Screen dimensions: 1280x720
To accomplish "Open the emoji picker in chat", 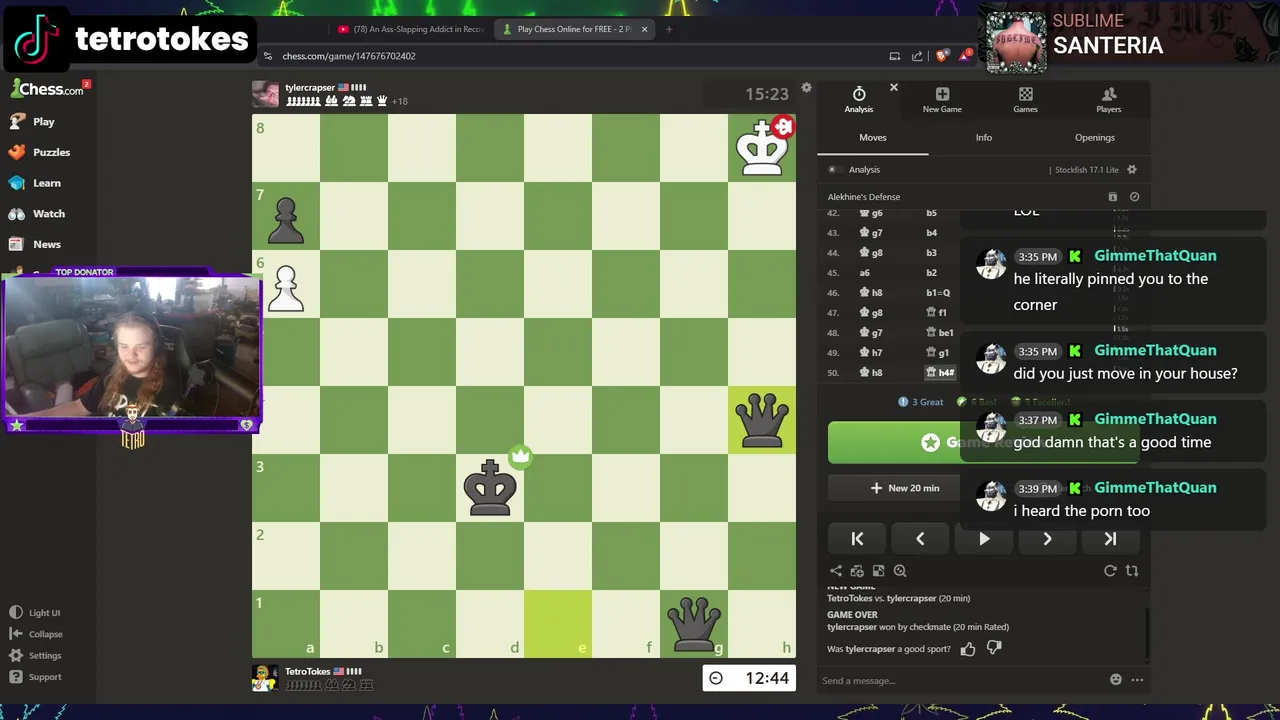I will [1116, 680].
